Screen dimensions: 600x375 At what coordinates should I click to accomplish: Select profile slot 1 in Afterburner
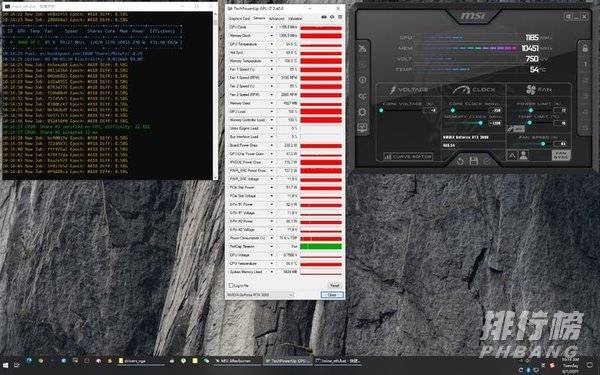click(x=585, y=64)
